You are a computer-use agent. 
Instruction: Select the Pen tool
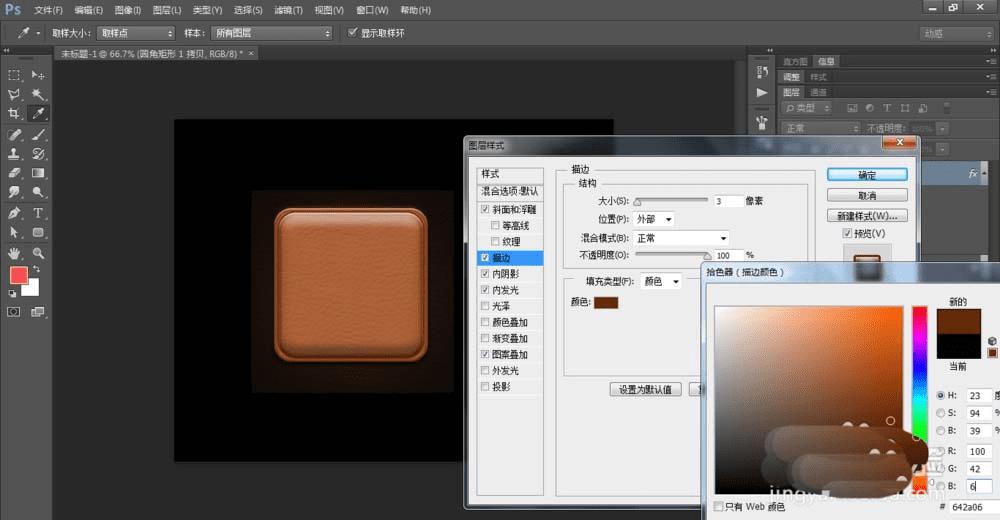tap(14, 213)
